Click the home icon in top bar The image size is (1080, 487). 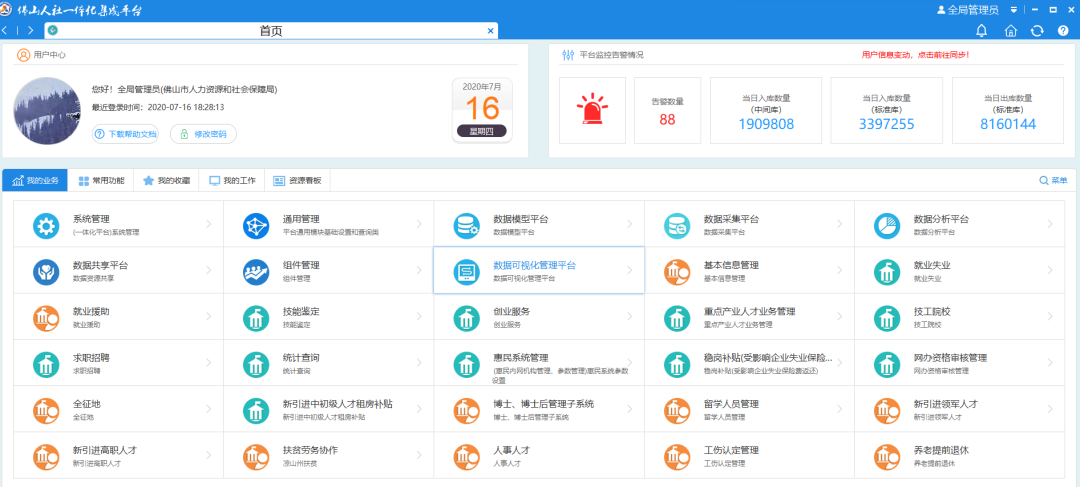[x=1010, y=31]
